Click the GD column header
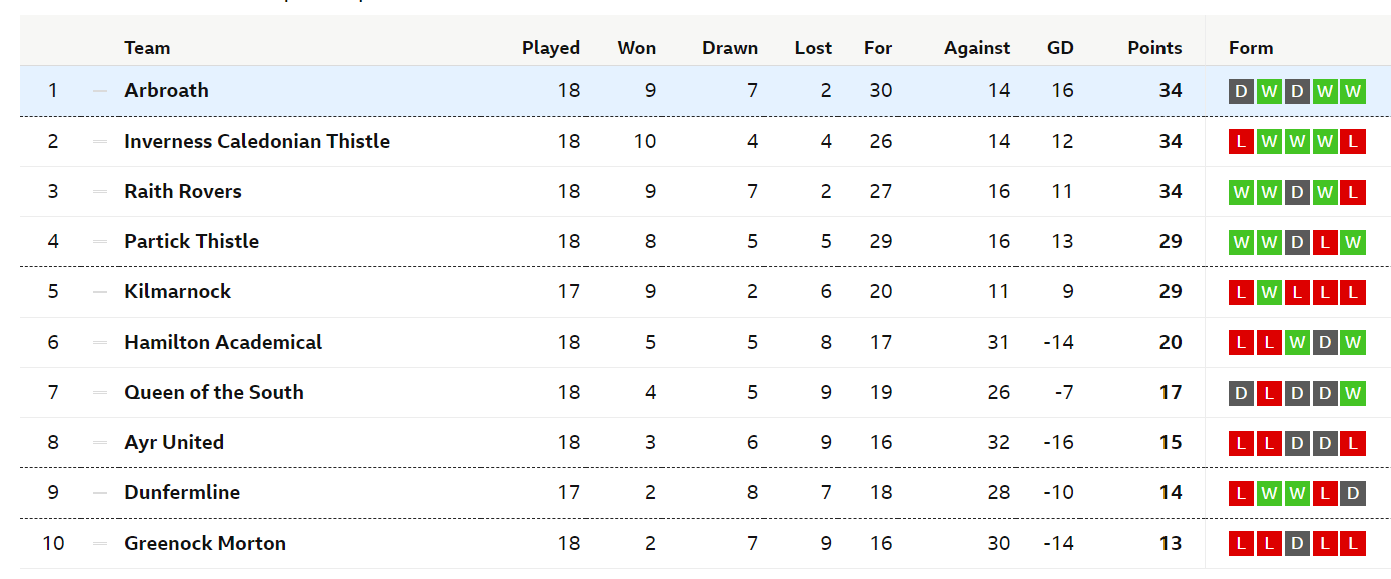Screen dimensions: 1391x579 pos(1060,48)
